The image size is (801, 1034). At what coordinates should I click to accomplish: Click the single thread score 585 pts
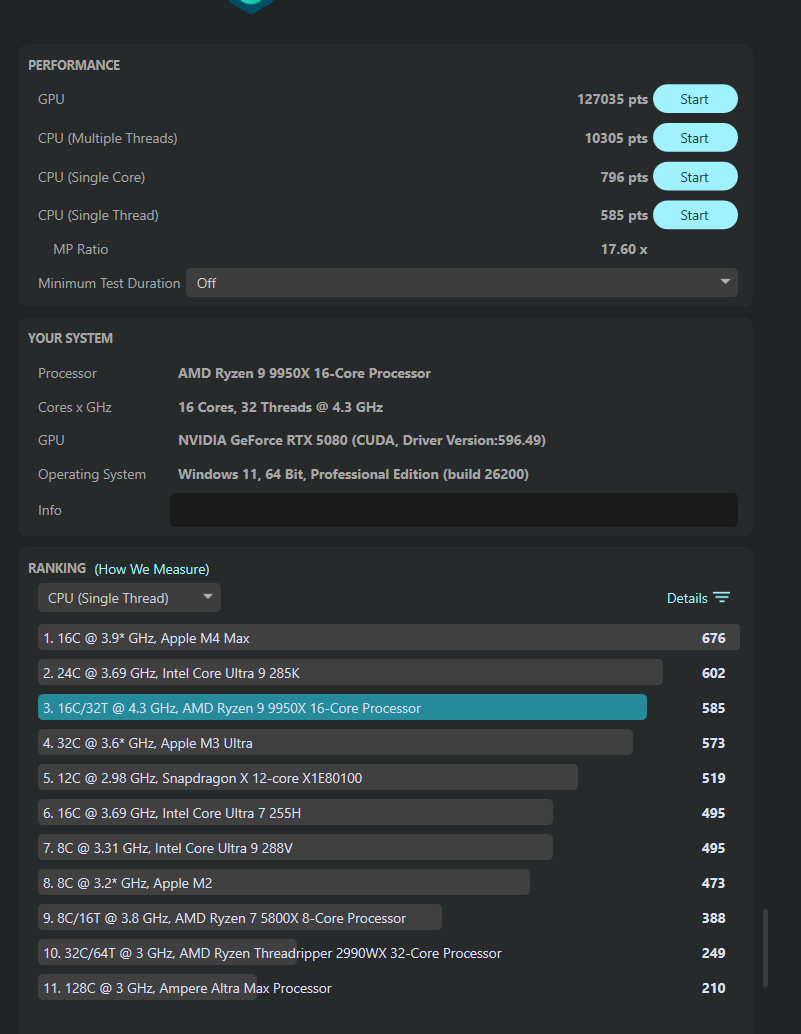click(x=624, y=215)
